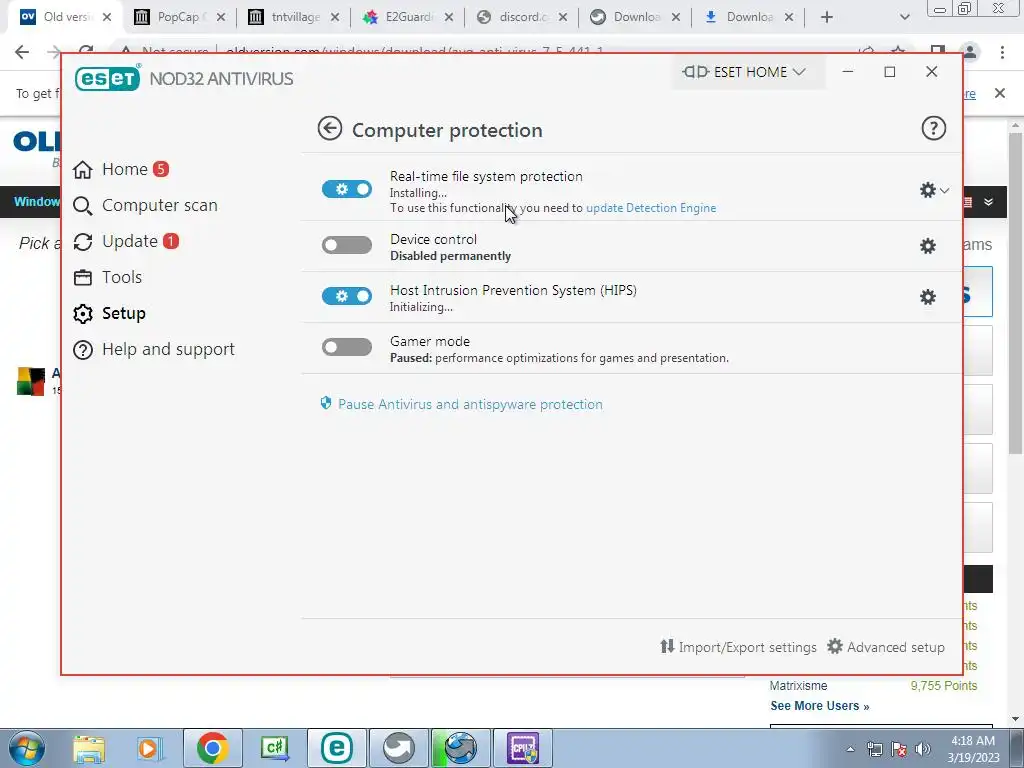Open the CPU-Z taskbar icon

[523, 748]
